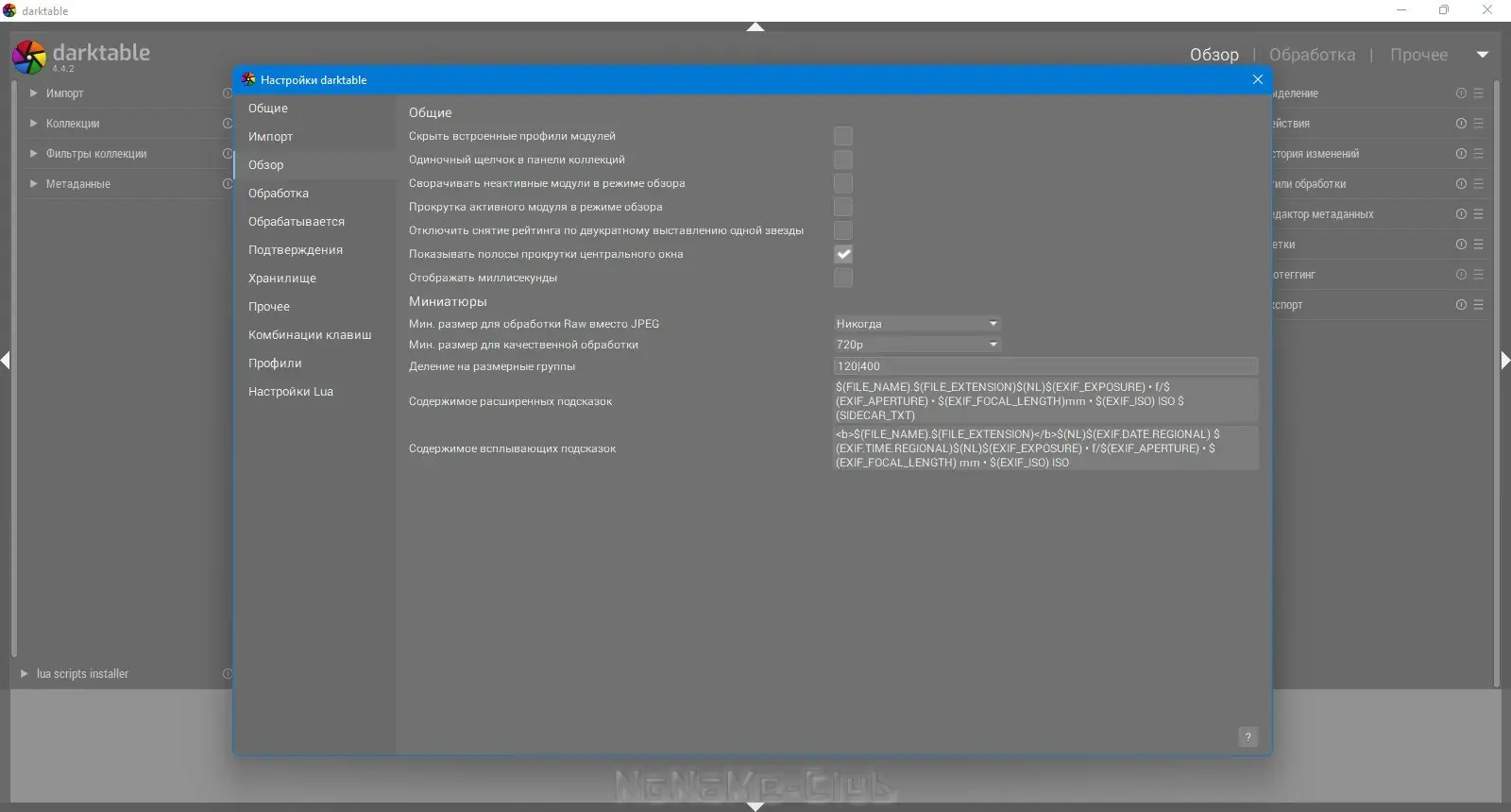Open presets menu for действия module
The image size is (1511, 812).
click(1479, 124)
